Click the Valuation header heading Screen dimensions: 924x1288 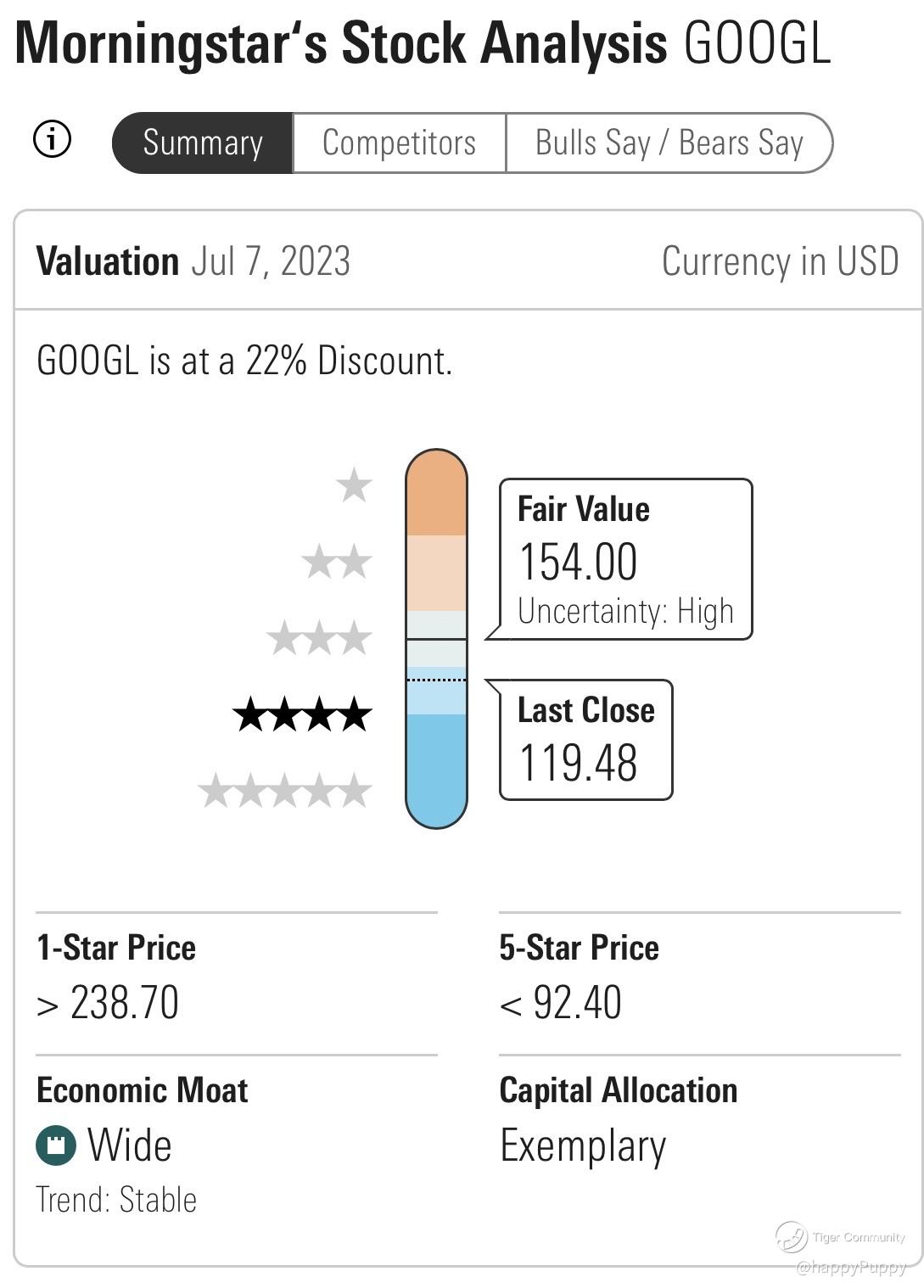click(x=108, y=261)
